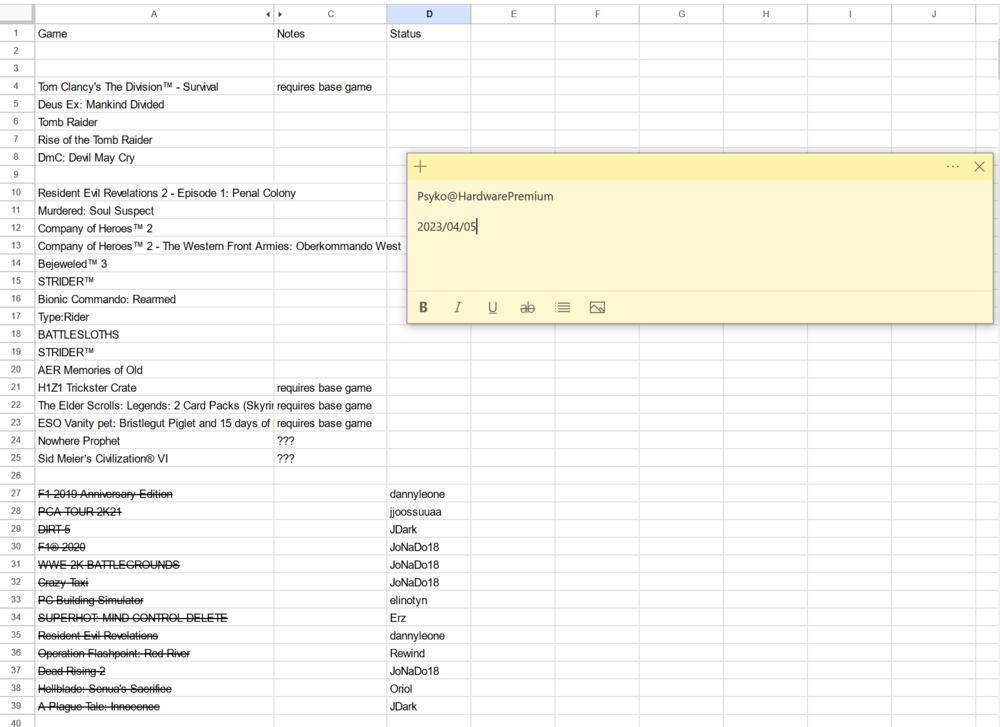
Task: Select column A header
Action: click(154, 14)
